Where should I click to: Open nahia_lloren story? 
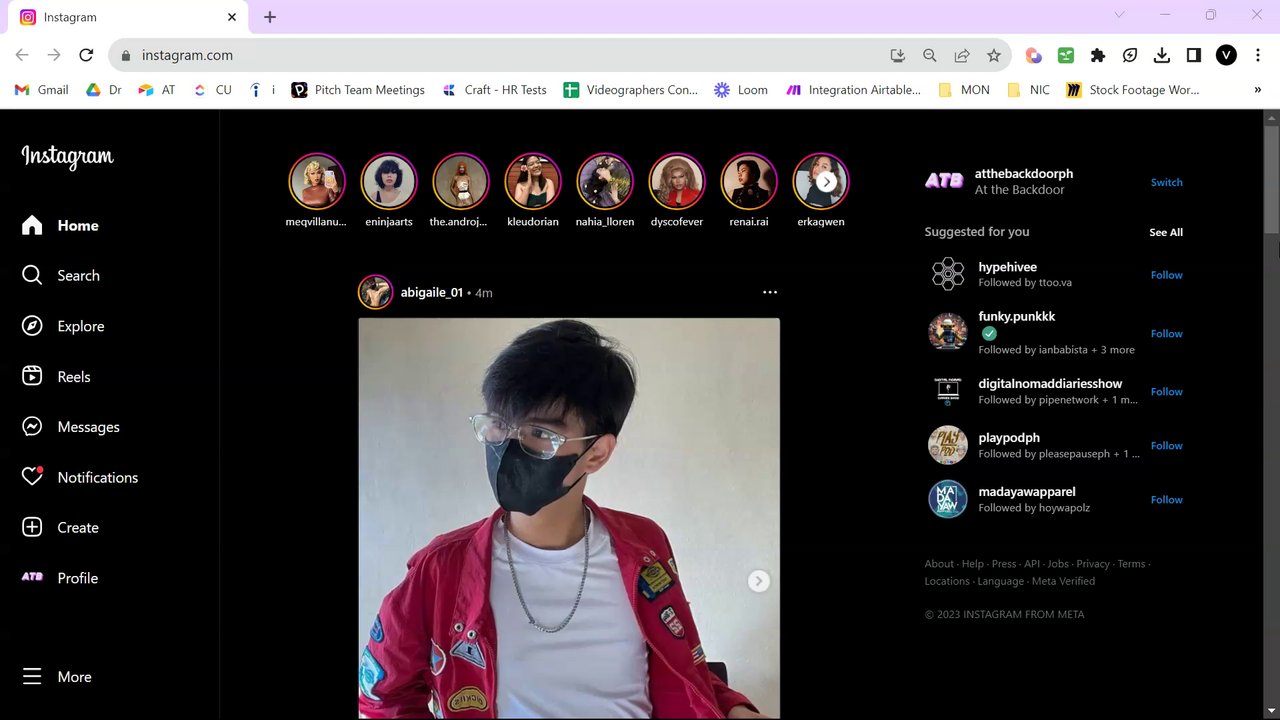tap(605, 182)
